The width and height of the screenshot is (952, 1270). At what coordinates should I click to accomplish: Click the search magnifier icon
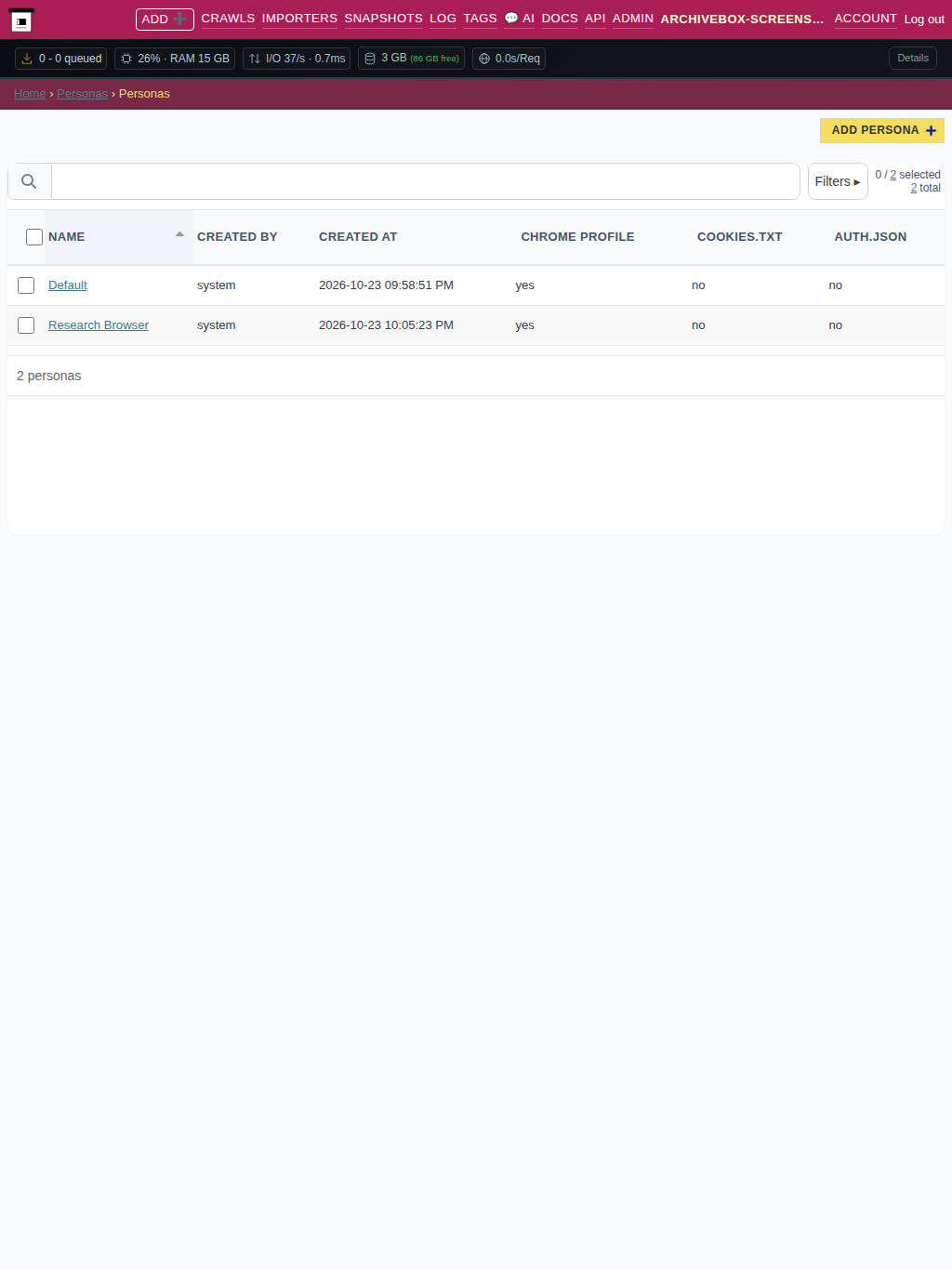(x=29, y=181)
